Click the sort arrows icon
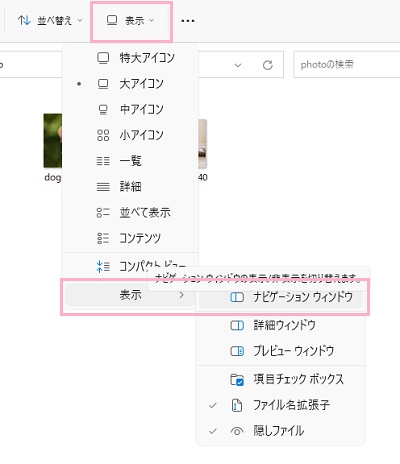The height and width of the screenshot is (464, 400). (x=24, y=21)
